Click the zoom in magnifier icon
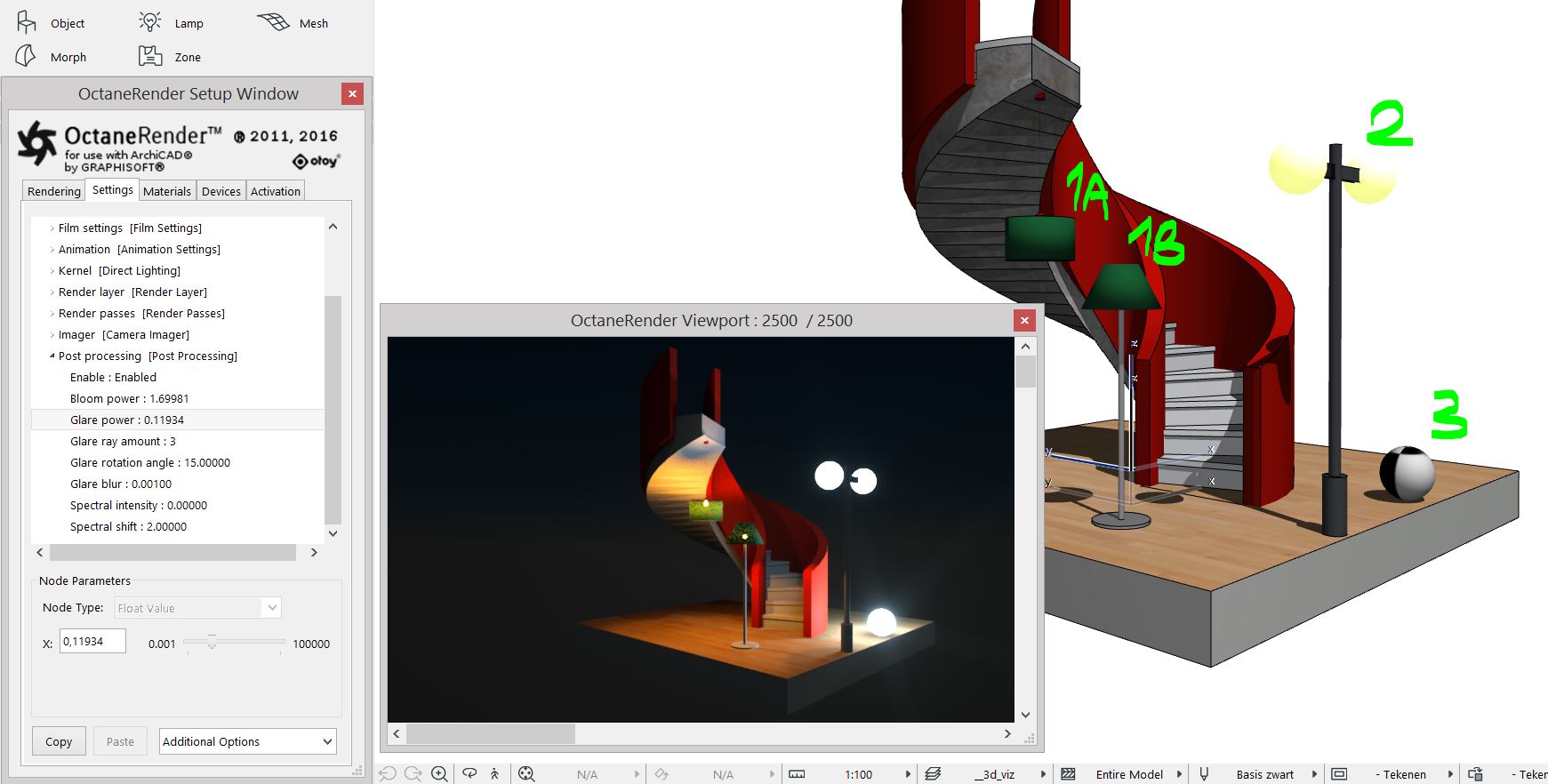 (439, 774)
